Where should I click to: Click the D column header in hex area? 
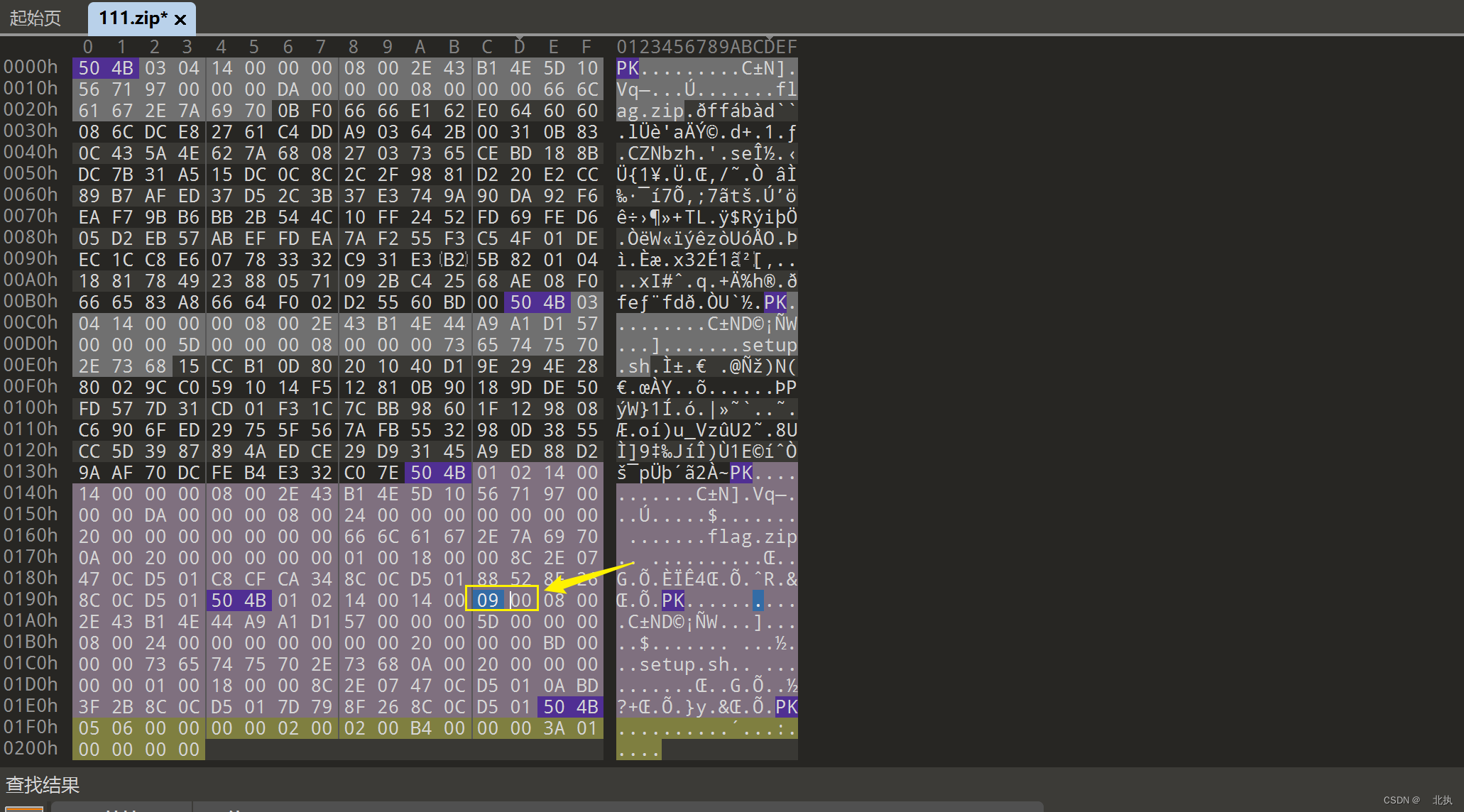point(520,47)
